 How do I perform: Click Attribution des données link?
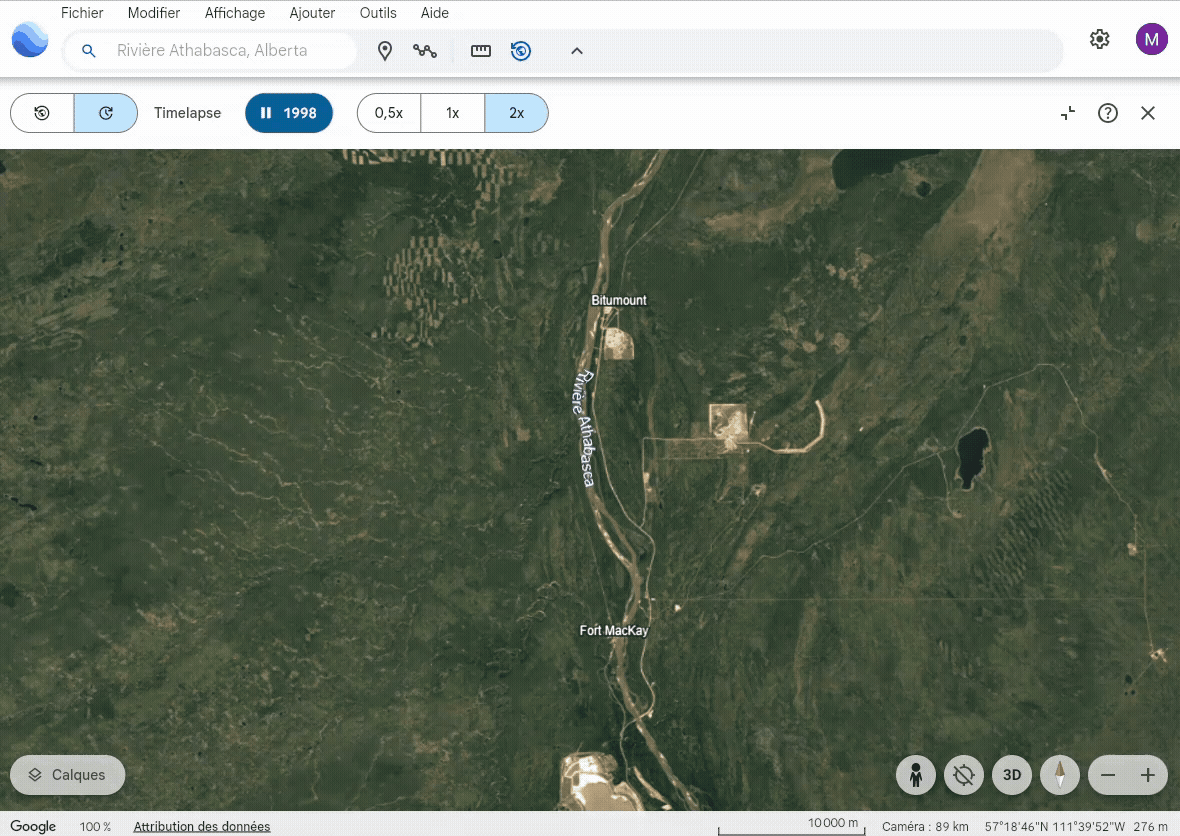pyautogui.click(x=202, y=827)
